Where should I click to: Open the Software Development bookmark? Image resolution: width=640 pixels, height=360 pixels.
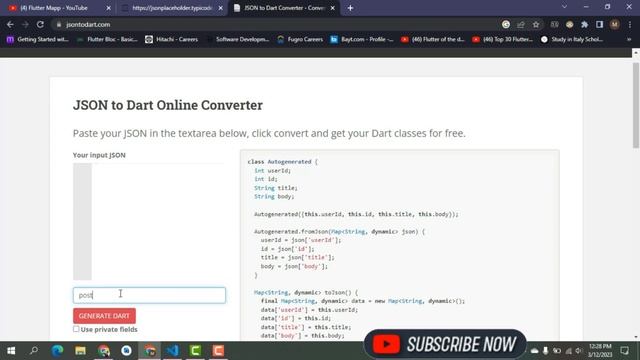(x=238, y=40)
